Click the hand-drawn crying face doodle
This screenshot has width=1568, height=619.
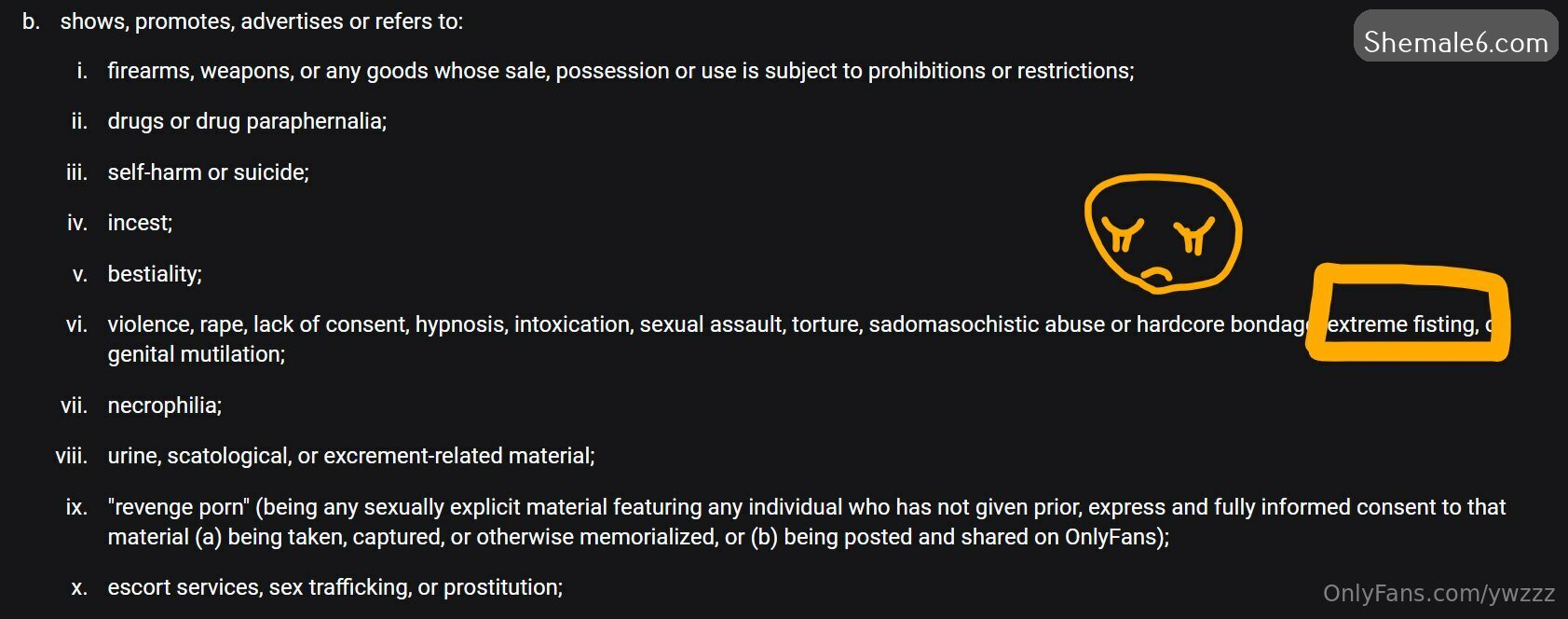click(x=1163, y=232)
